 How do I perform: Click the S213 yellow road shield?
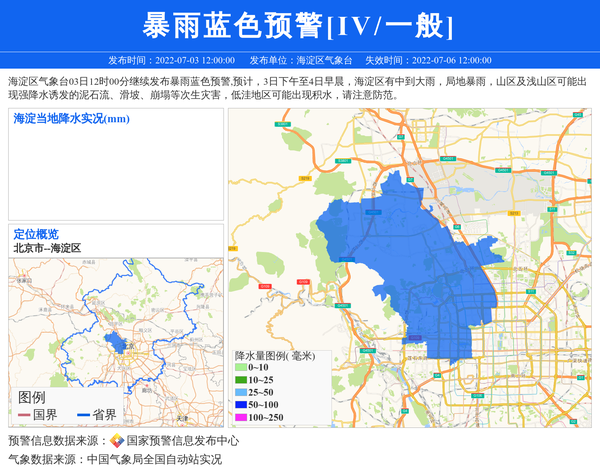pyautogui.click(x=513, y=213)
